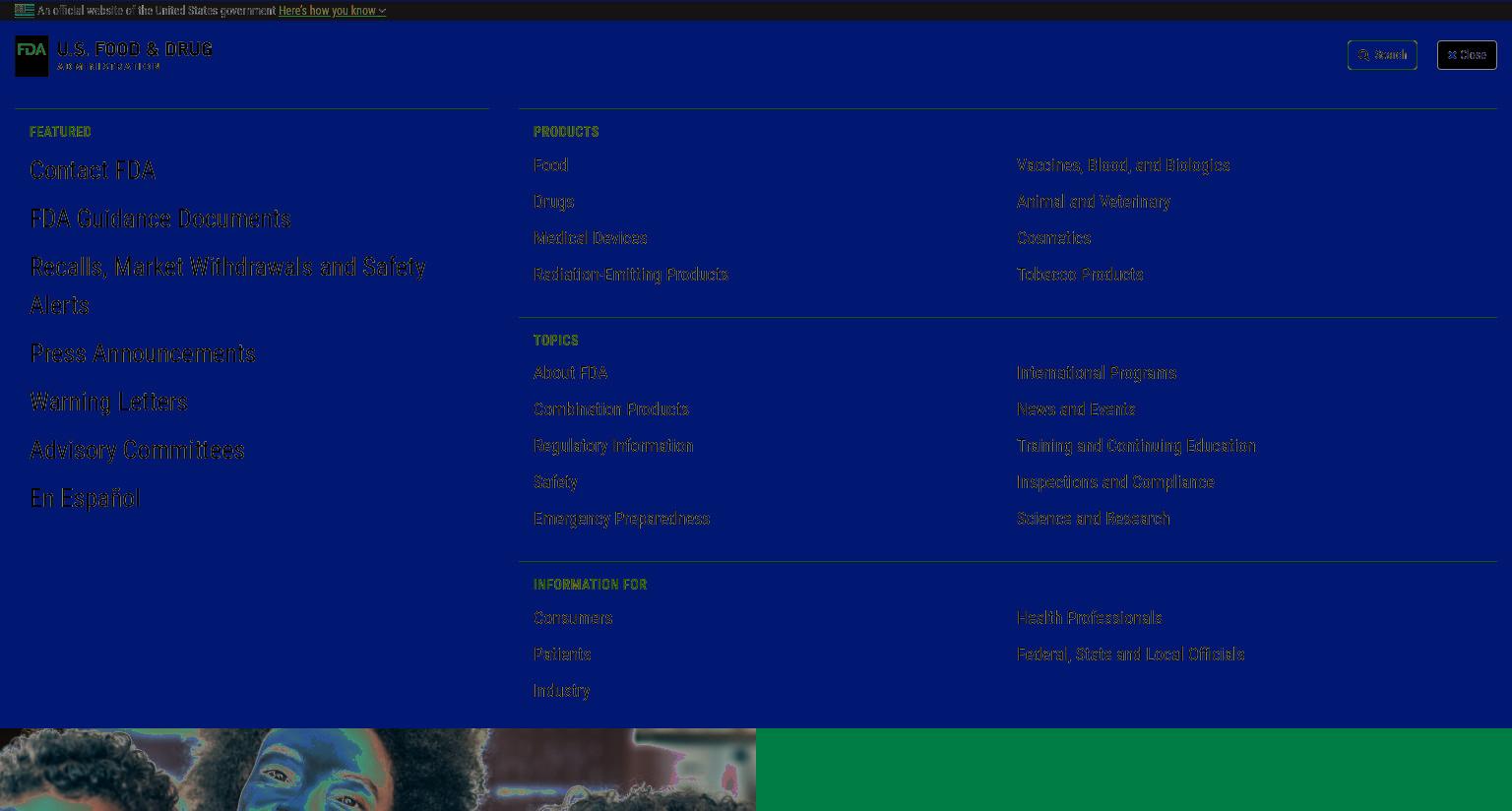The image size is (1512, 811).
Task: Open News and Events
Action: coord(1076,409)
